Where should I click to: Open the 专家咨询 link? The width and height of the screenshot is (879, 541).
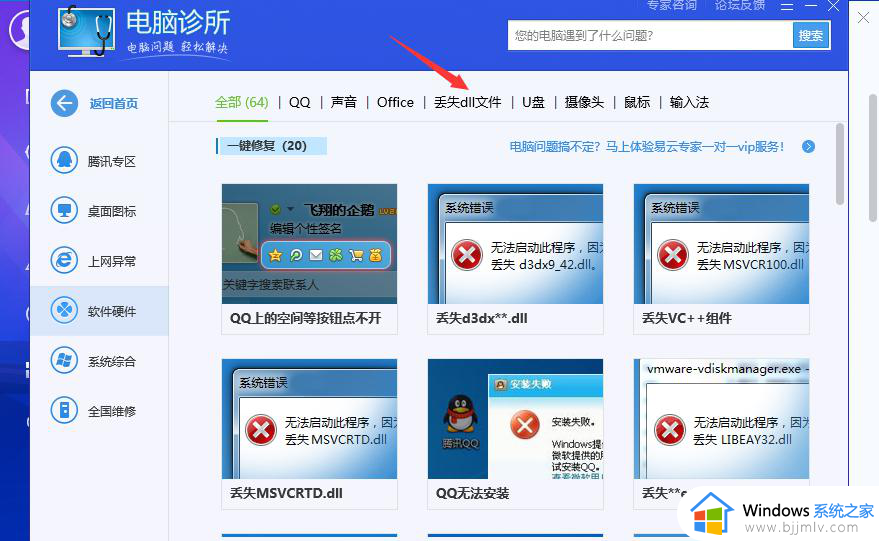pyautogui.click(x=672, y=5)
